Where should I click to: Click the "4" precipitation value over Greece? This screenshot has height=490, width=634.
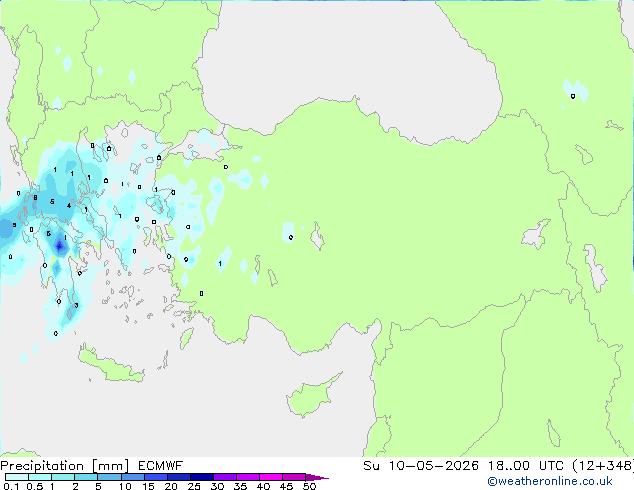tap(68, 205)
